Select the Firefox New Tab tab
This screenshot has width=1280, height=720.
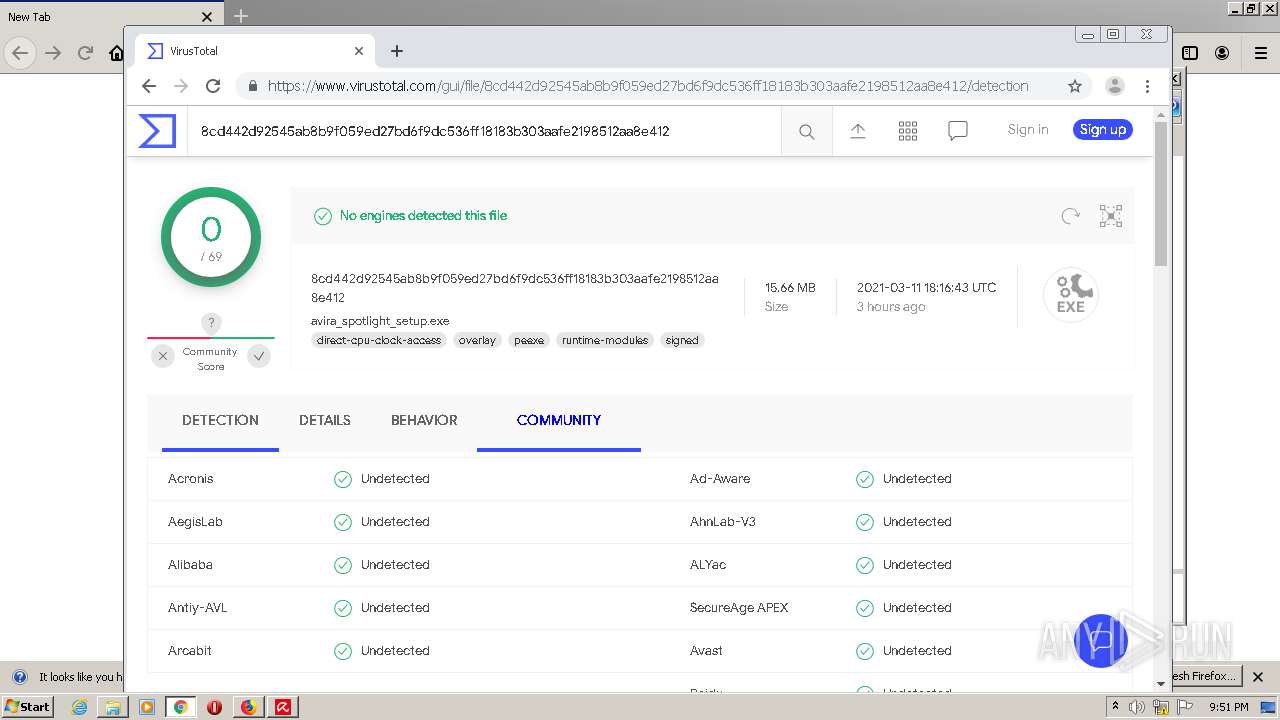[110, 16]
